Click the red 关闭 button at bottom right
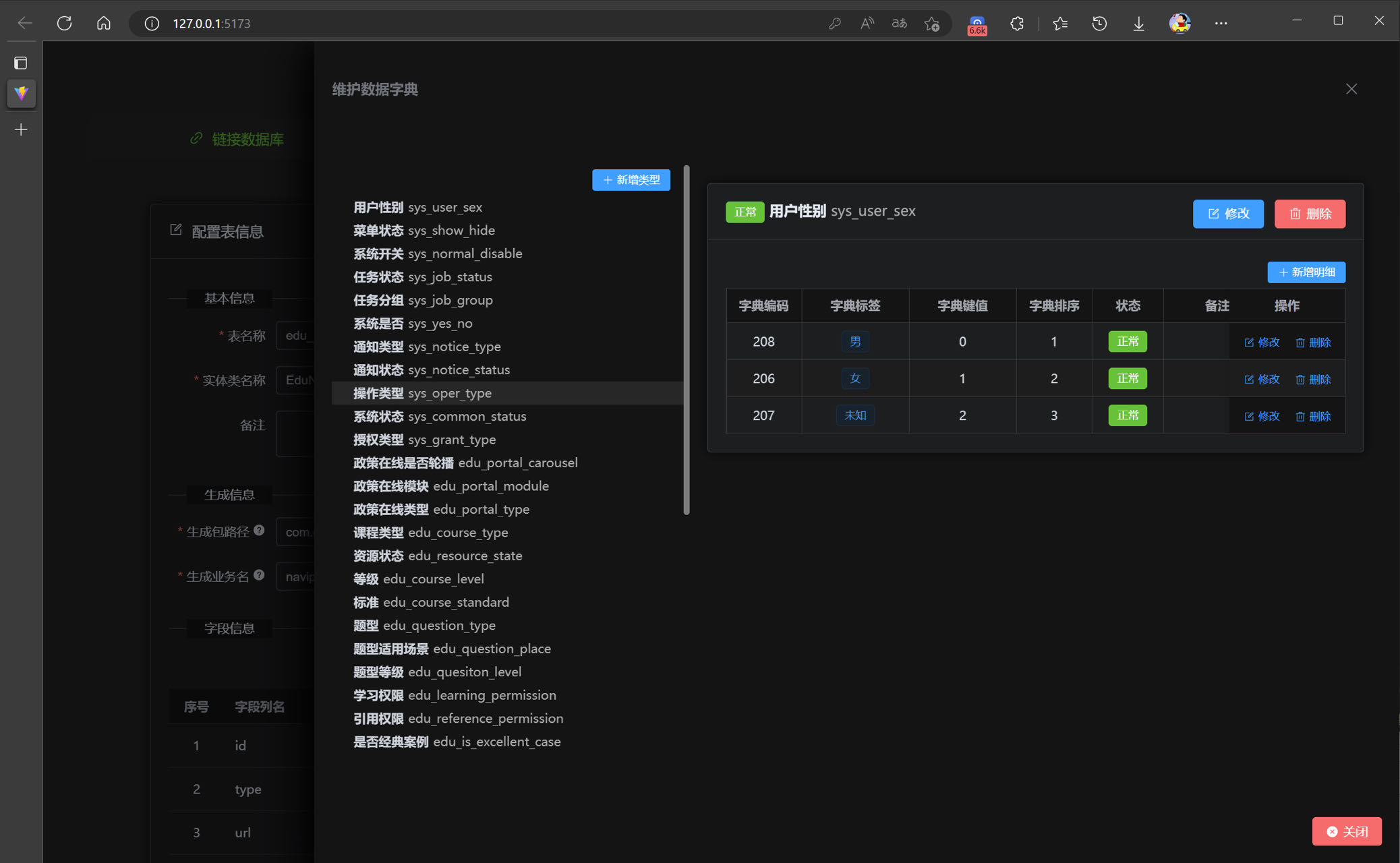1400x863 pixels. click(x=1347, y=831)
